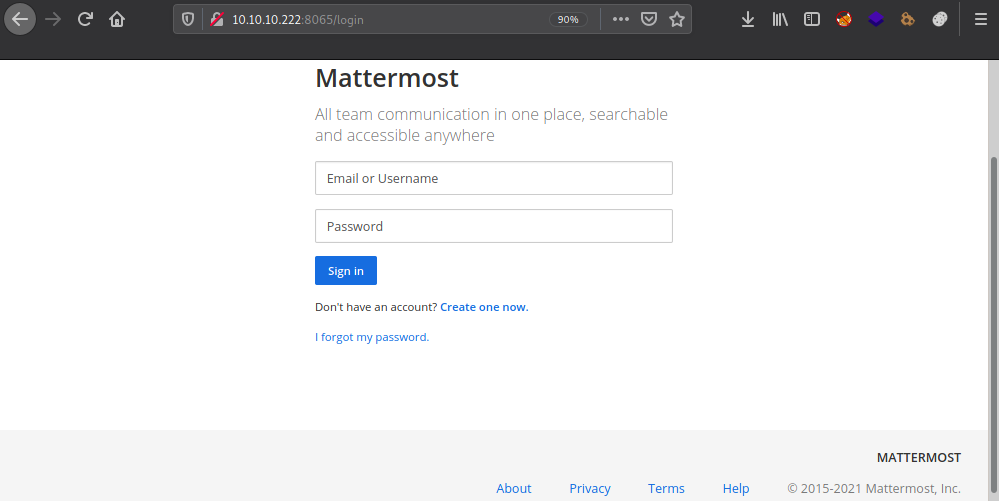Open the Help footer link
The height and width of the screenshot is (501, 999).
736,488
